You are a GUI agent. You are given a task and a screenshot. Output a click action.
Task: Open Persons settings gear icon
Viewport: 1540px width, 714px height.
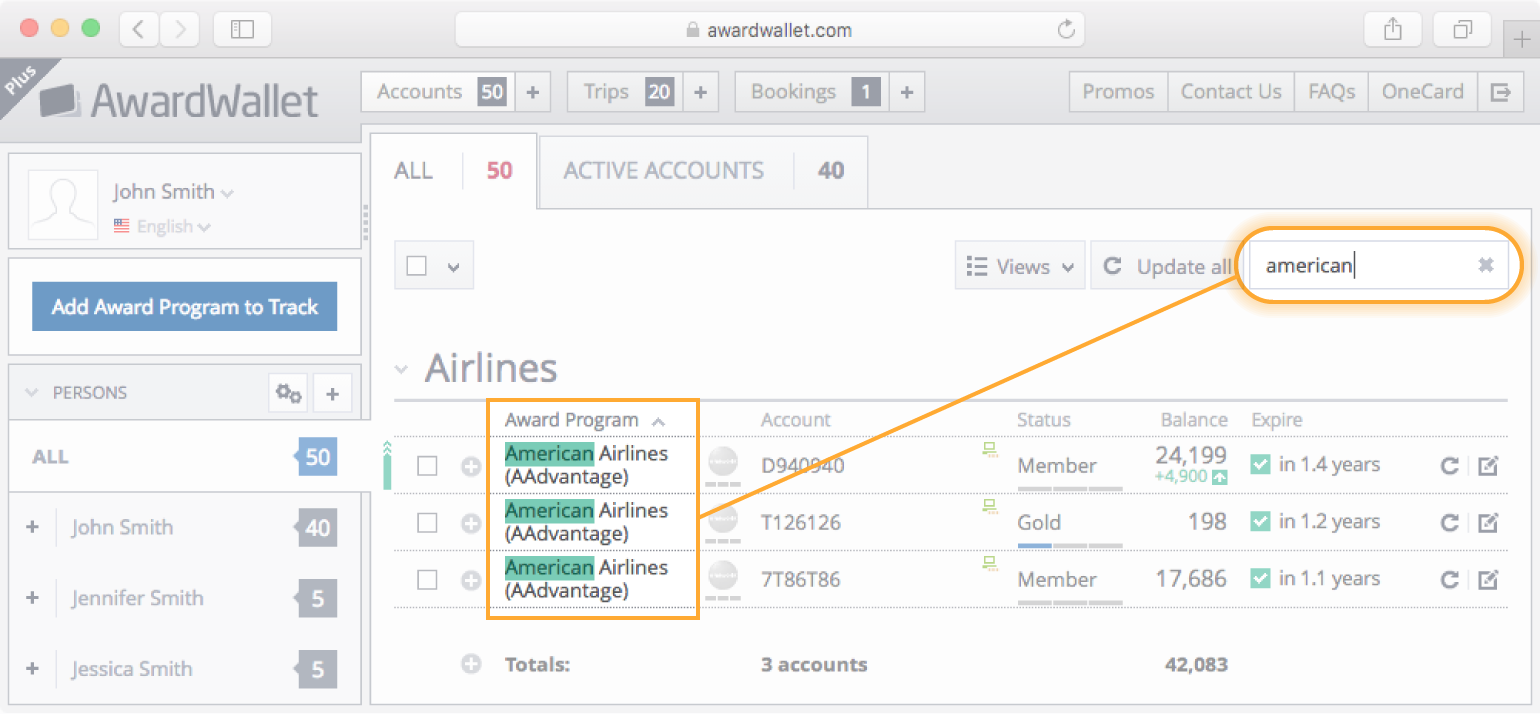pos(289,393)
